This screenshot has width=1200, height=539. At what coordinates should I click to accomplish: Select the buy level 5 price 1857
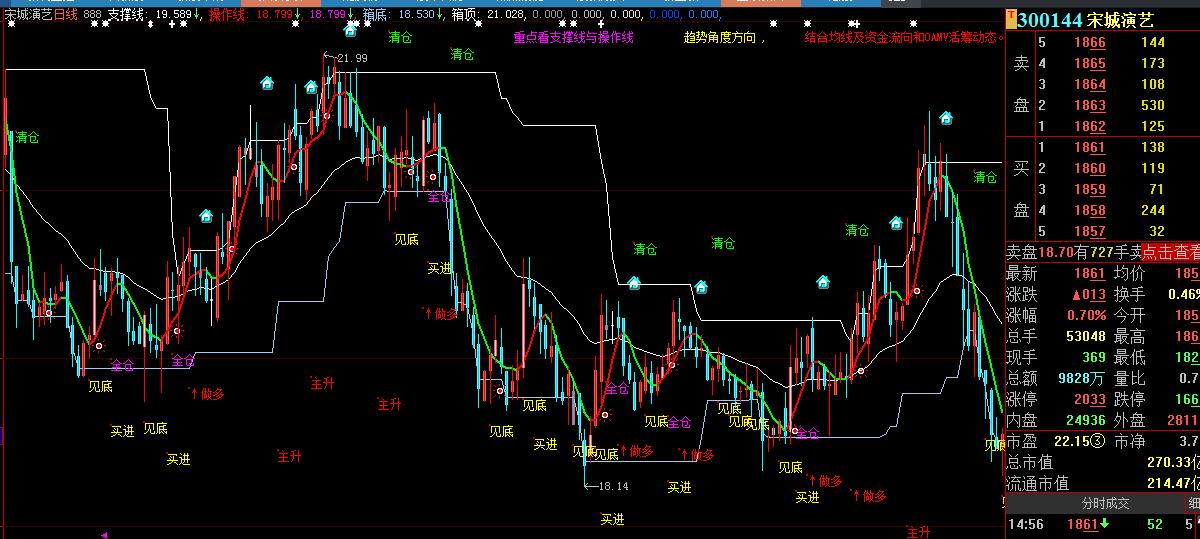coord(1089,232)
